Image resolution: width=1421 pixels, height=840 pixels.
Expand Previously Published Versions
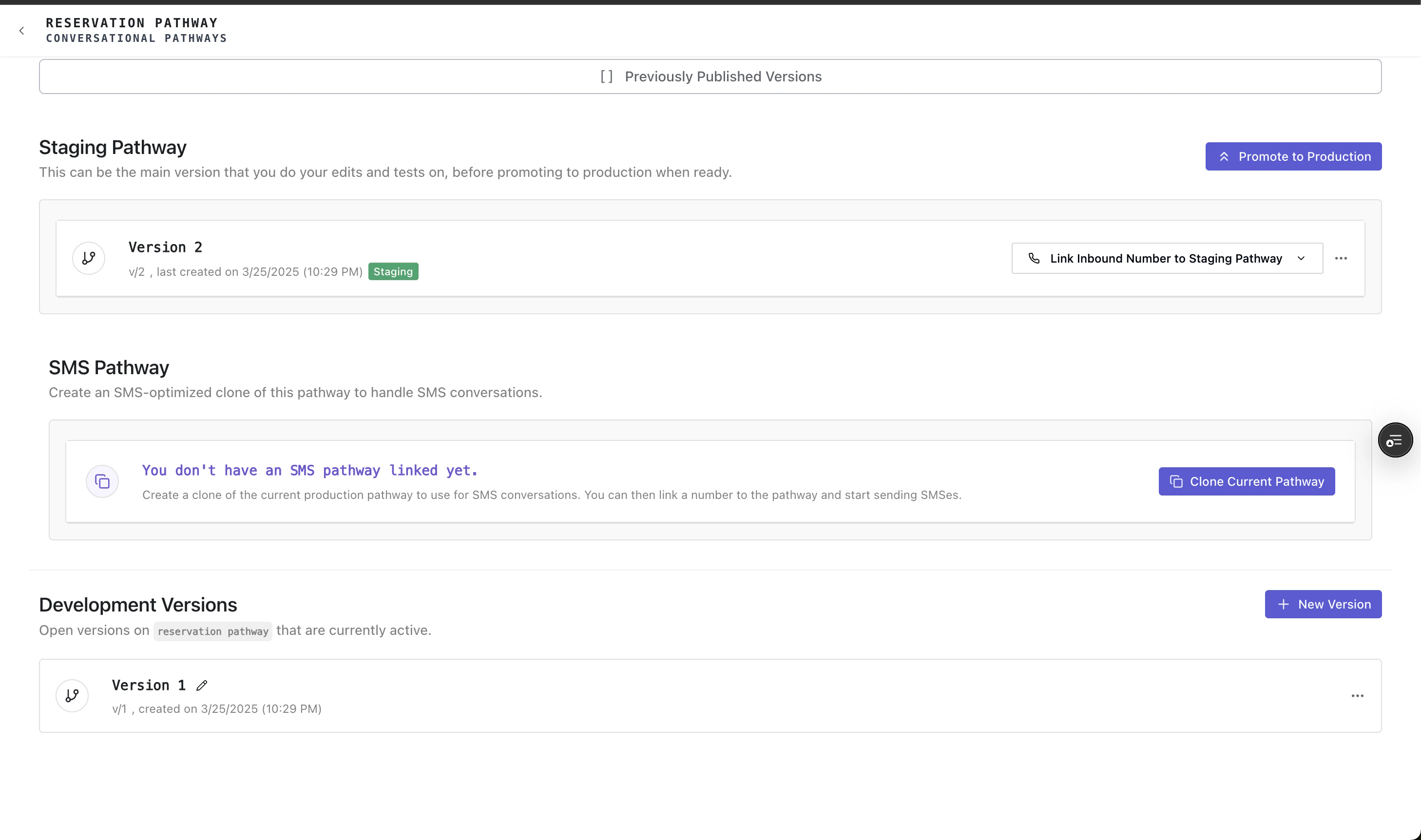click(710, 76)
